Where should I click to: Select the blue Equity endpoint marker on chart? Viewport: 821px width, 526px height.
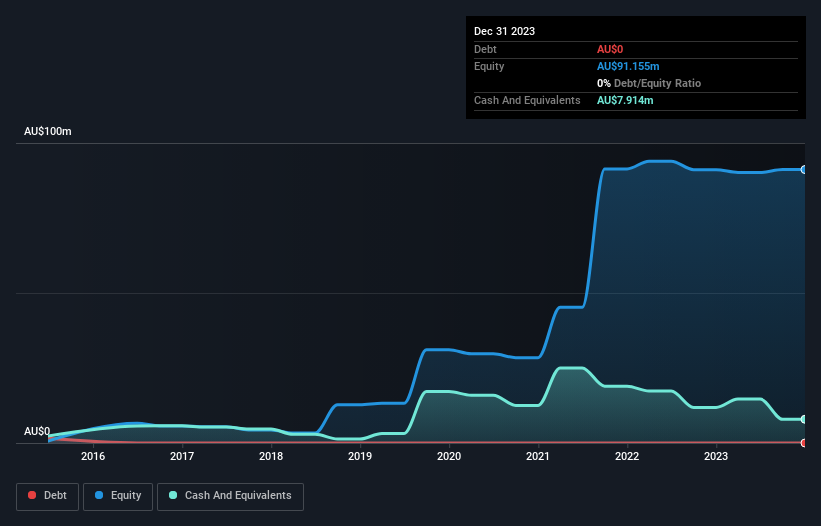[804, 170]
